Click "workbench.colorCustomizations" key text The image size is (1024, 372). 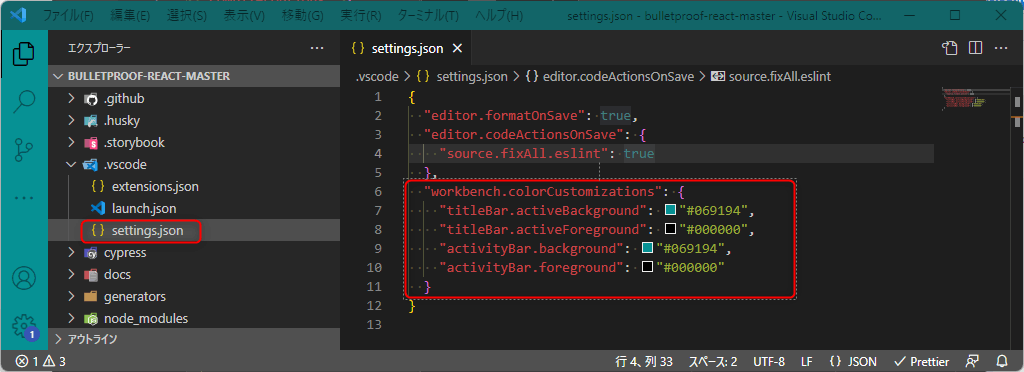(544, 191)
